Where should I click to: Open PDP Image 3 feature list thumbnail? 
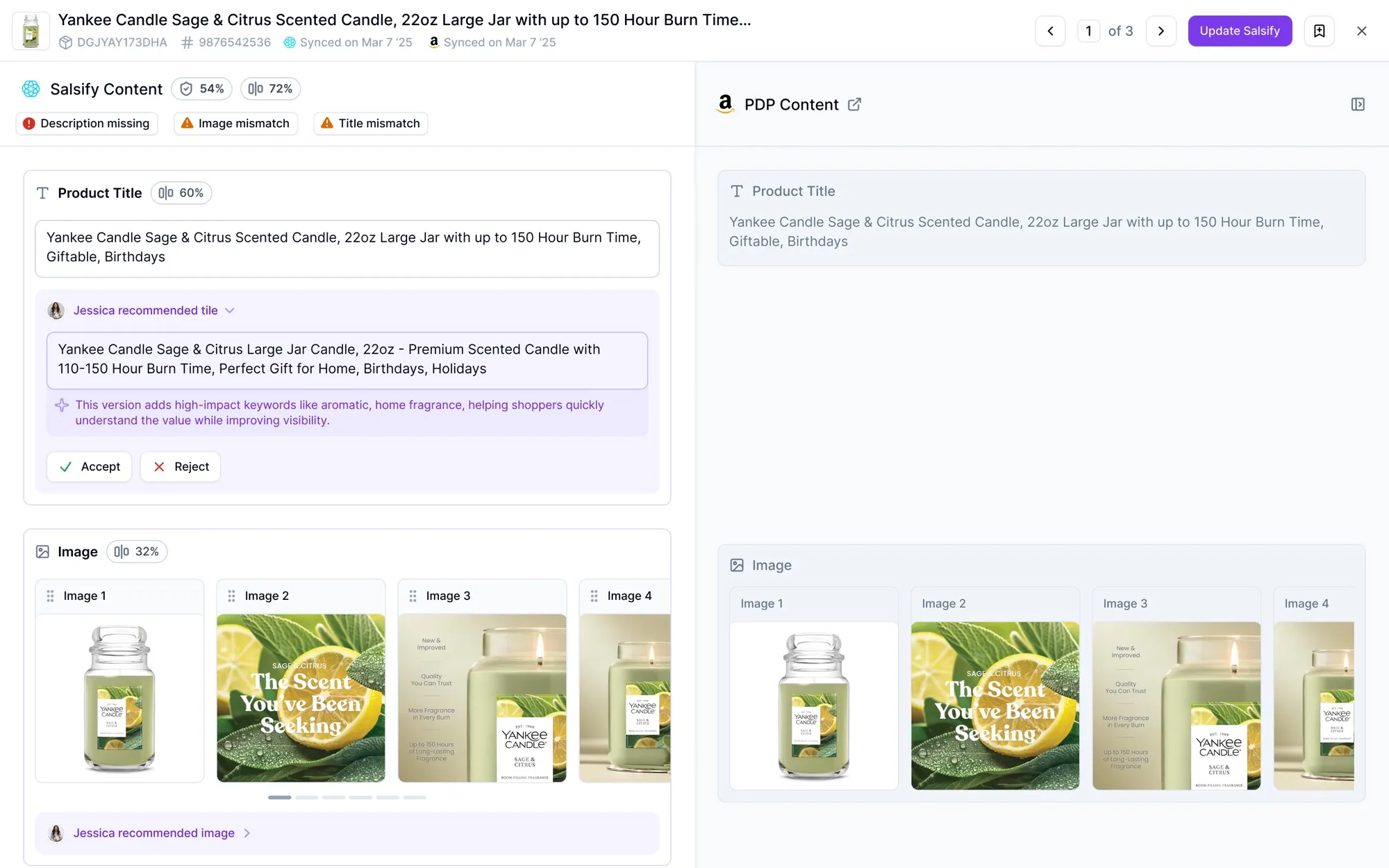(1176, 706)
